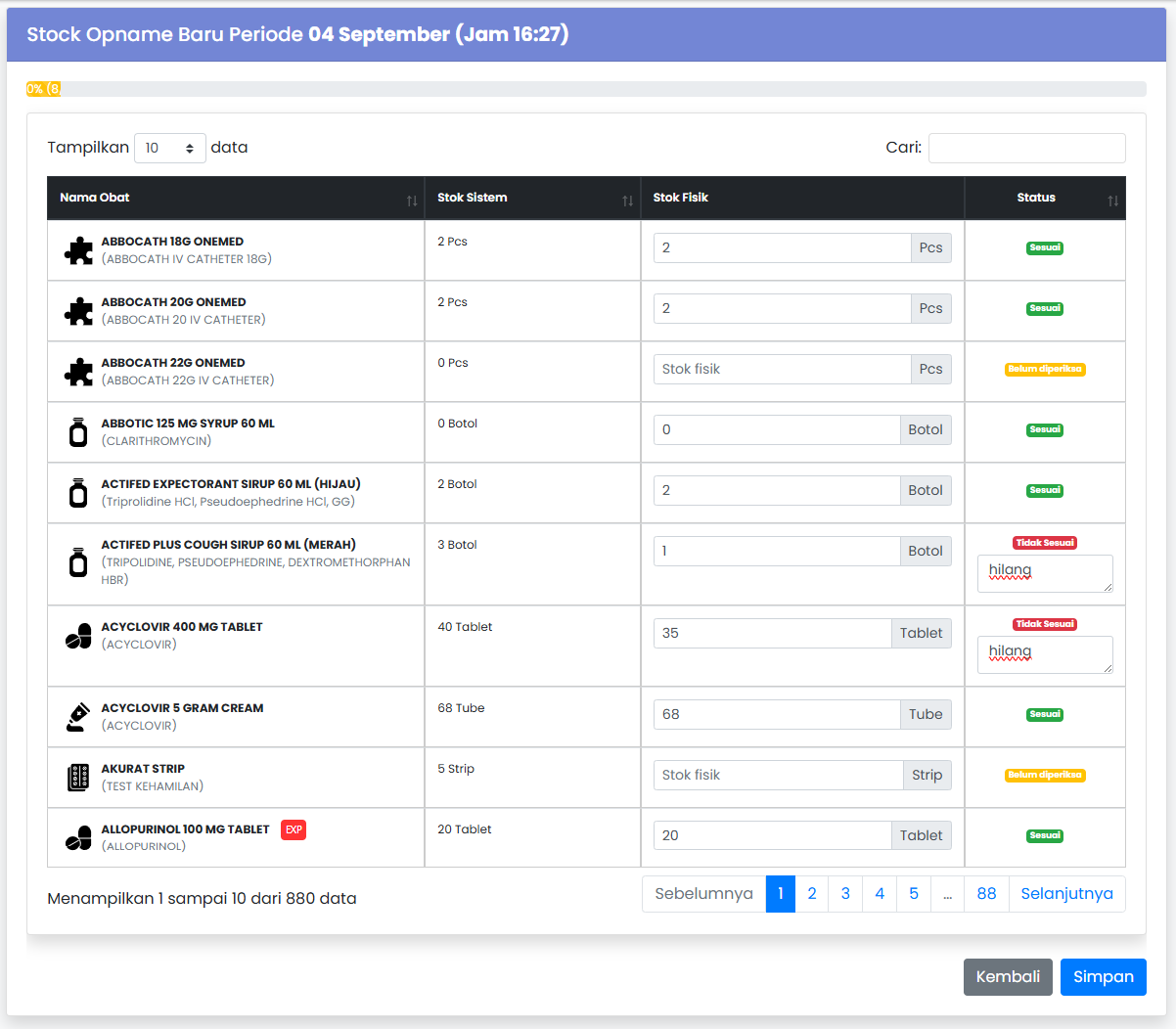Click inside the Cari search field
The image size is (1176, 1029).
pos(1026,148)
